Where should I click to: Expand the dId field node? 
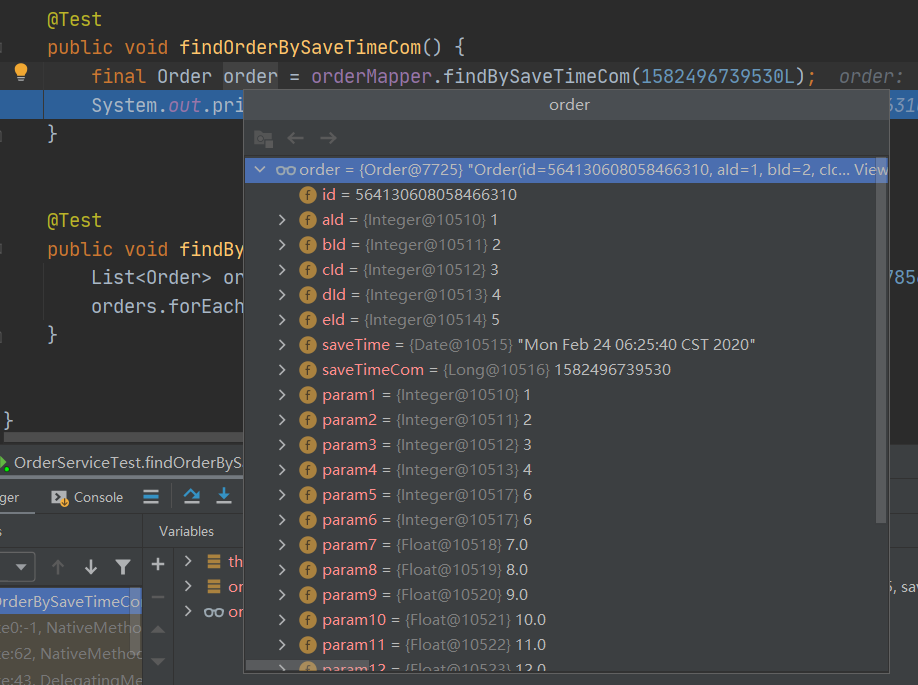(x=282, y=294)
